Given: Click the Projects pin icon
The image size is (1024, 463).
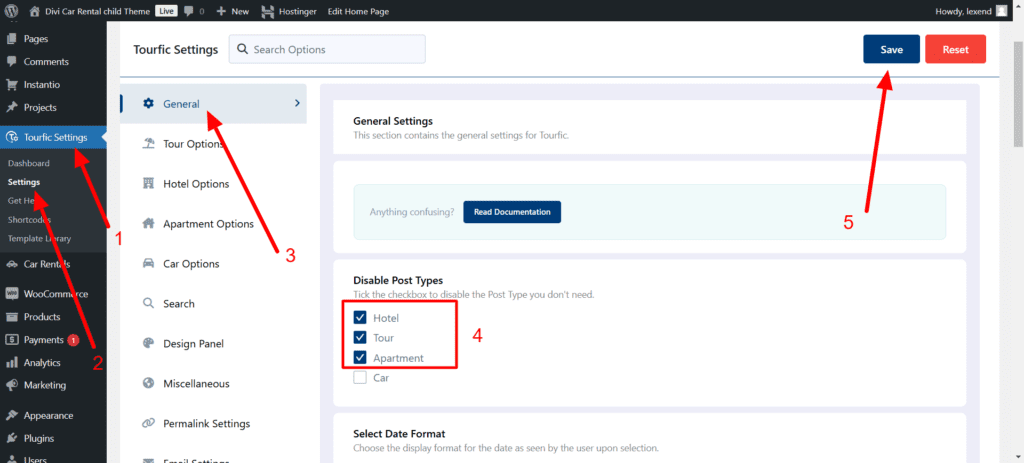Looking at the screenshot, I should (12, 107).
